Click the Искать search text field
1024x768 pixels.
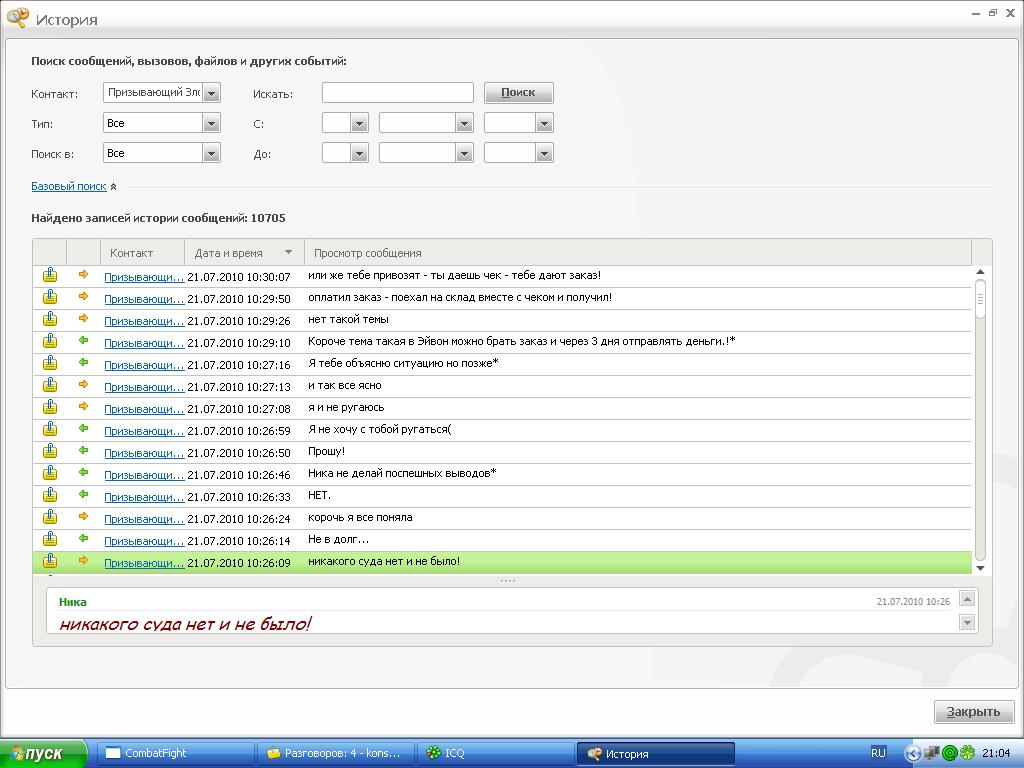pos(398,93)
